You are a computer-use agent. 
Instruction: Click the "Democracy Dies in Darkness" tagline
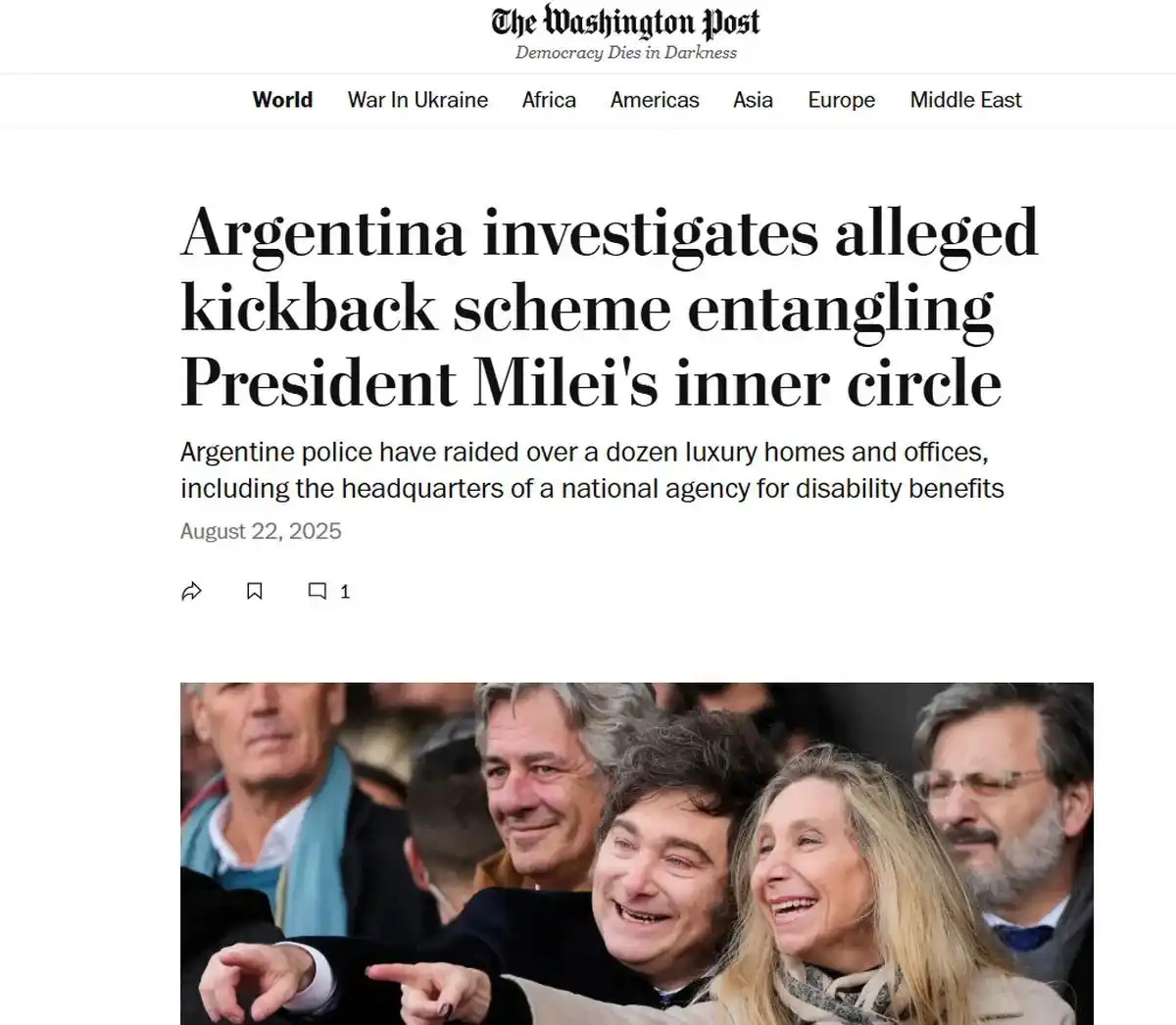[x=626, y=53]
